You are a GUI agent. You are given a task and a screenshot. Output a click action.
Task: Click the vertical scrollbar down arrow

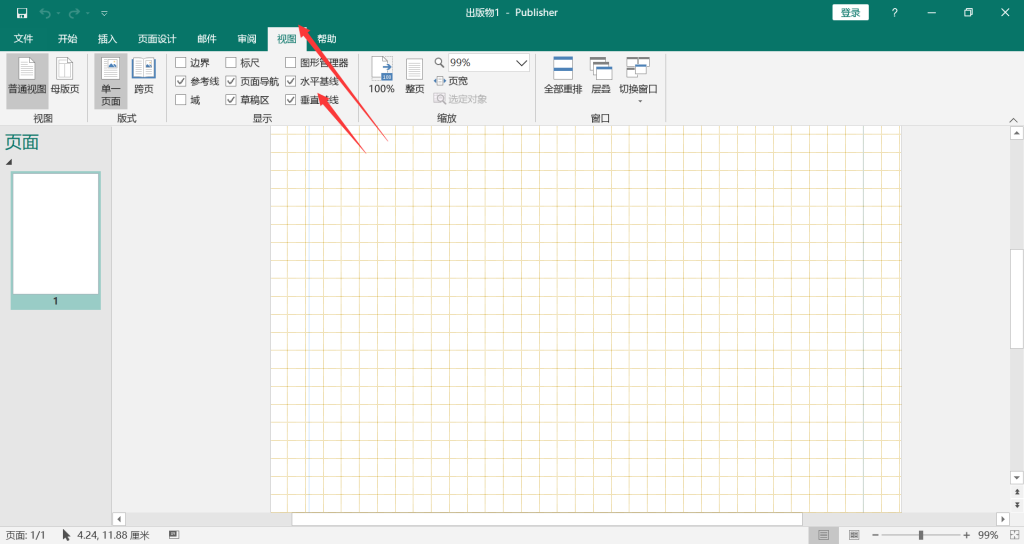[1016, 477]
